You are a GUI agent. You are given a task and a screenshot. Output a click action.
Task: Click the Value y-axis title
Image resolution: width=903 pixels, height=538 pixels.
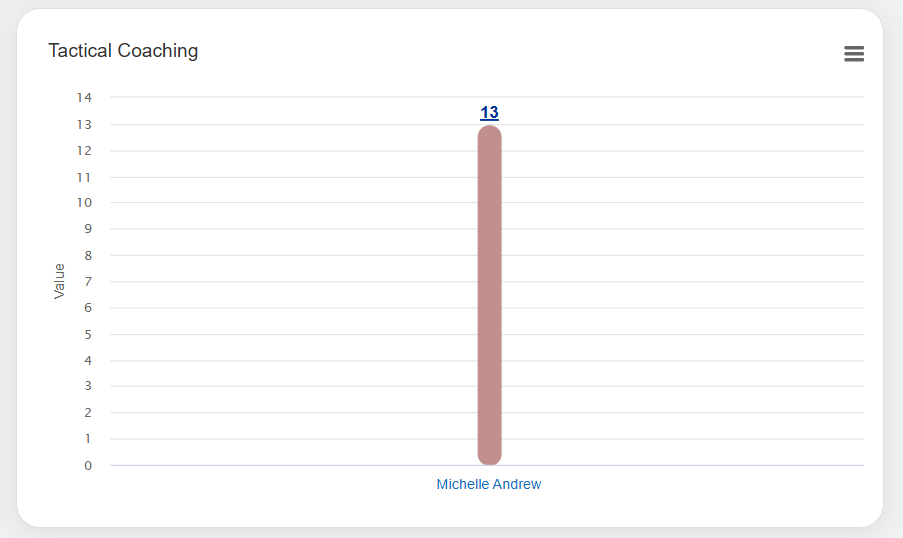(59, 281)
